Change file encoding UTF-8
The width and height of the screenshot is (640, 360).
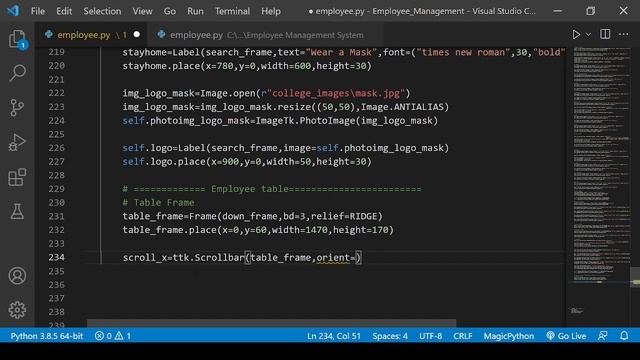[x=430, y=336]
